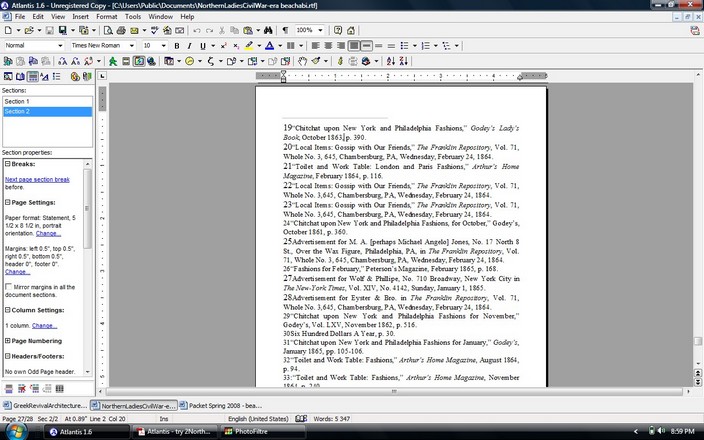
Task: Open the File menu
Action: 20,17
